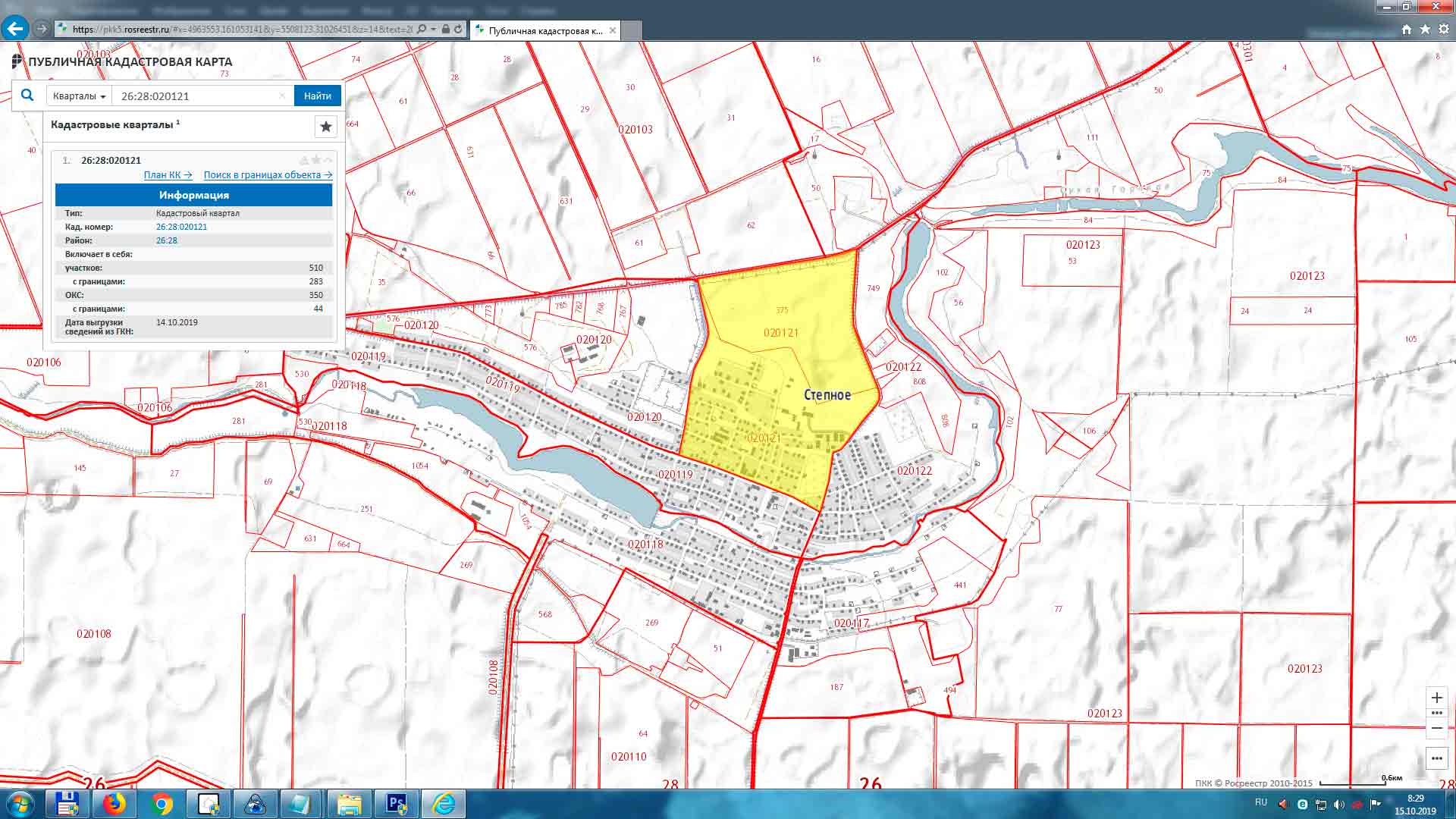Expand the address bar search dropdown arrow
Viewport: 1456px width, 819px height.
click(433, 30)
